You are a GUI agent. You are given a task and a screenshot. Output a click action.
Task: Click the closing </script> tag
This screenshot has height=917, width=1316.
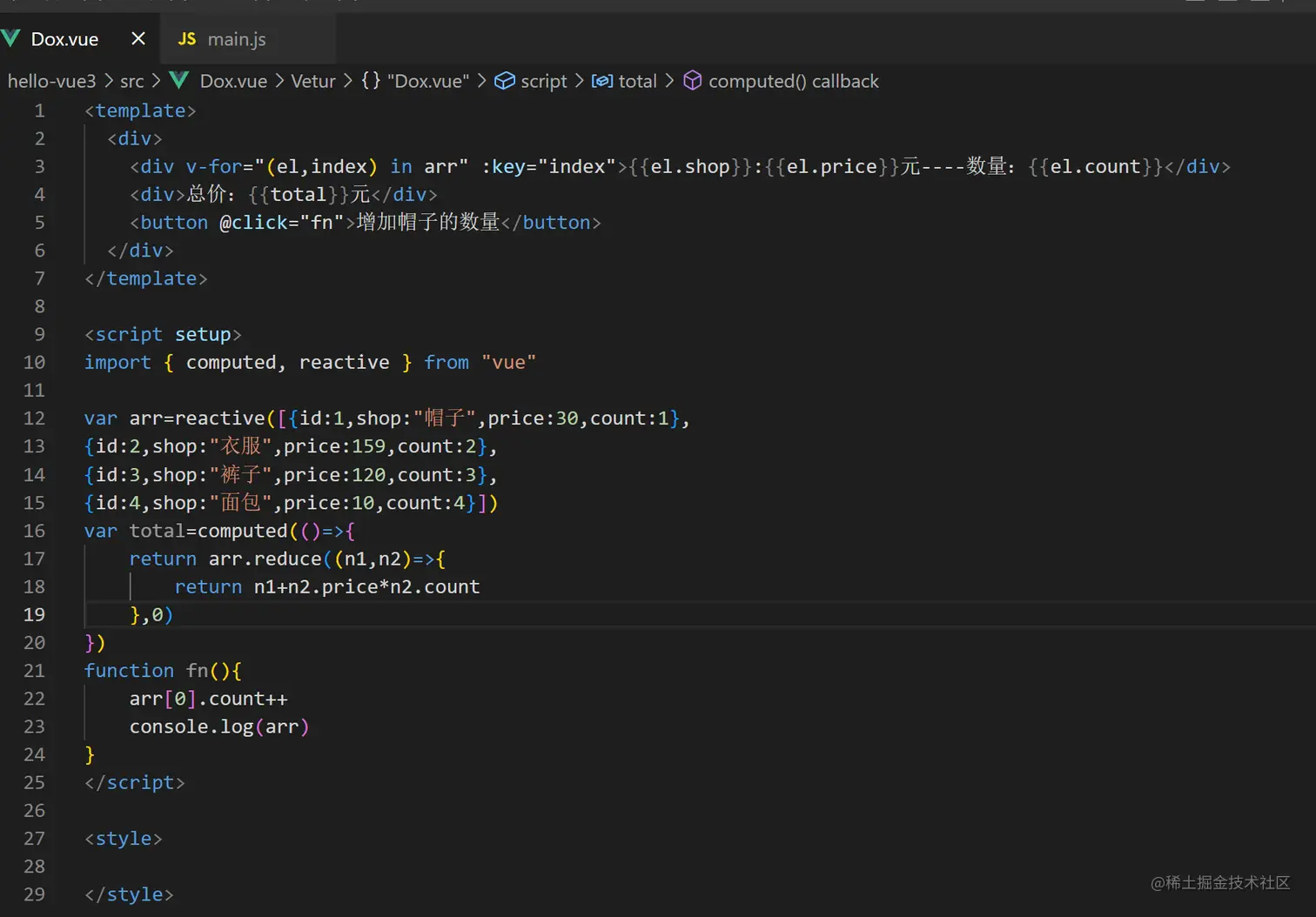pyautogui.click(x=135, y=782)
